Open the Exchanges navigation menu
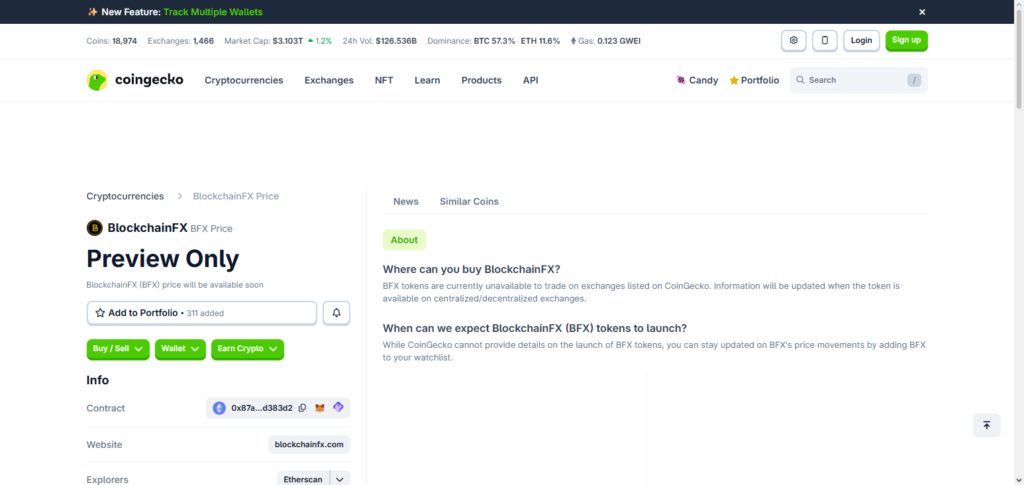Viewport: 1024px width, 485px height. (x=329, y=80)
